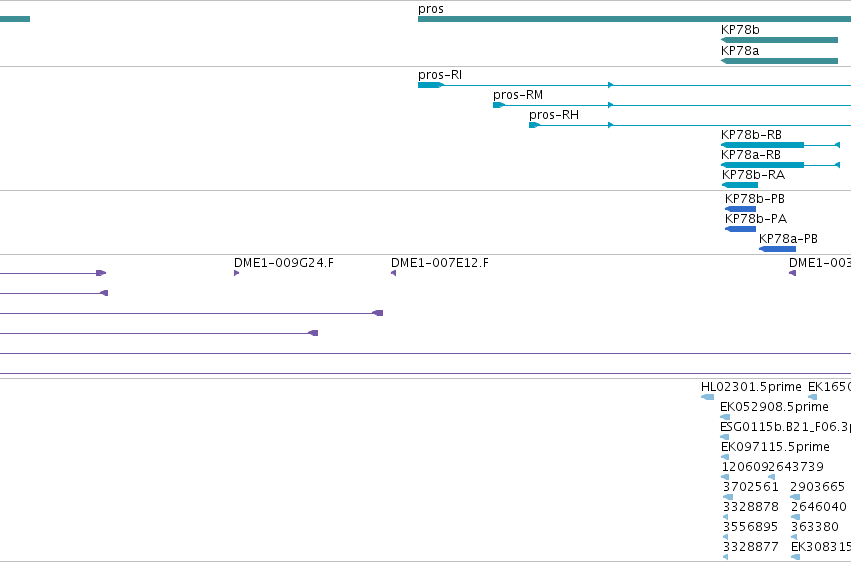
Task: Click the KP78a gene feature bar
Action: click(x=779, y=61)
